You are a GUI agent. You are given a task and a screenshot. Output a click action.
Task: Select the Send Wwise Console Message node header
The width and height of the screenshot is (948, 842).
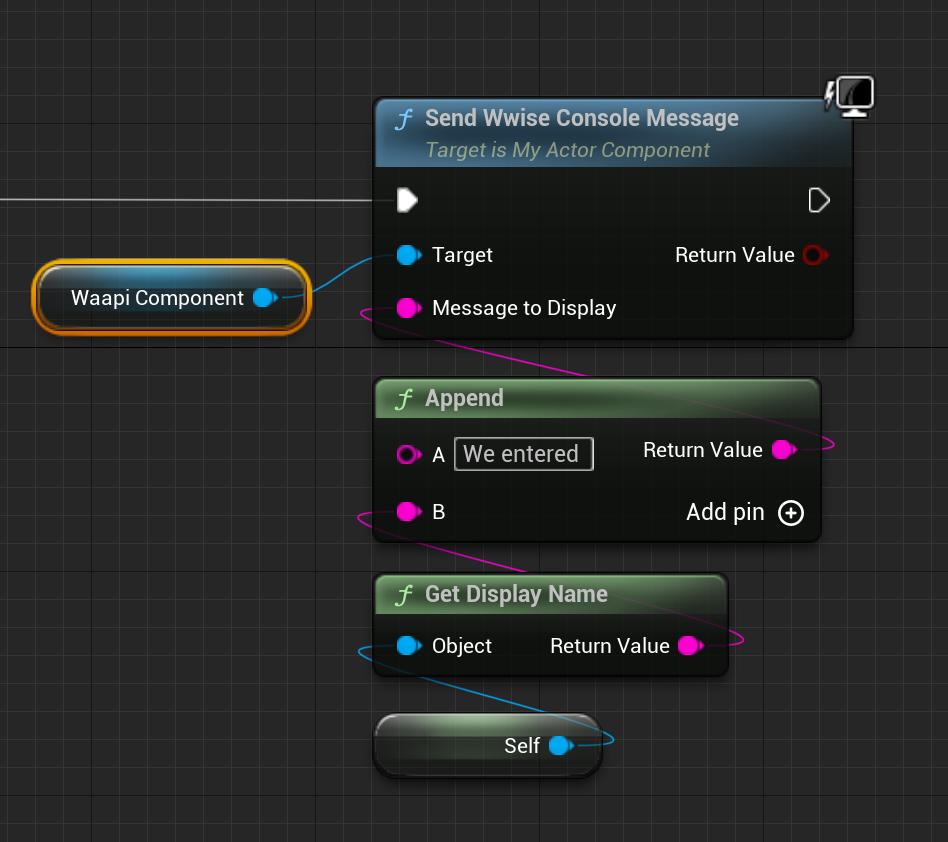[580, 118]
